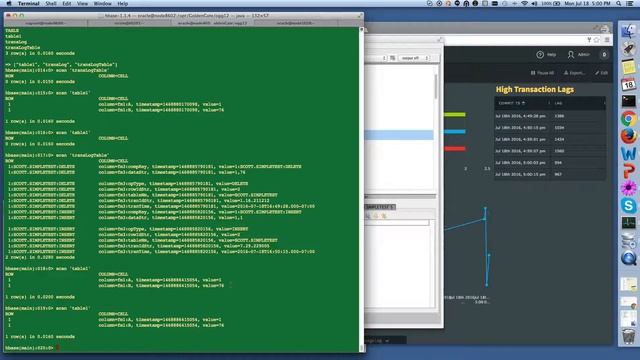Screen dimensions: 640x360
Task: Select lag row dated 5:00:03 pm
Action: (550, 162)
